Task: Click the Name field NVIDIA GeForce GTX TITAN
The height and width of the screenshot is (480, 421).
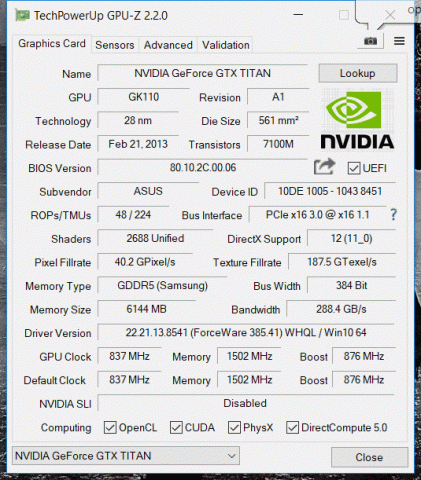Action: 202,73
